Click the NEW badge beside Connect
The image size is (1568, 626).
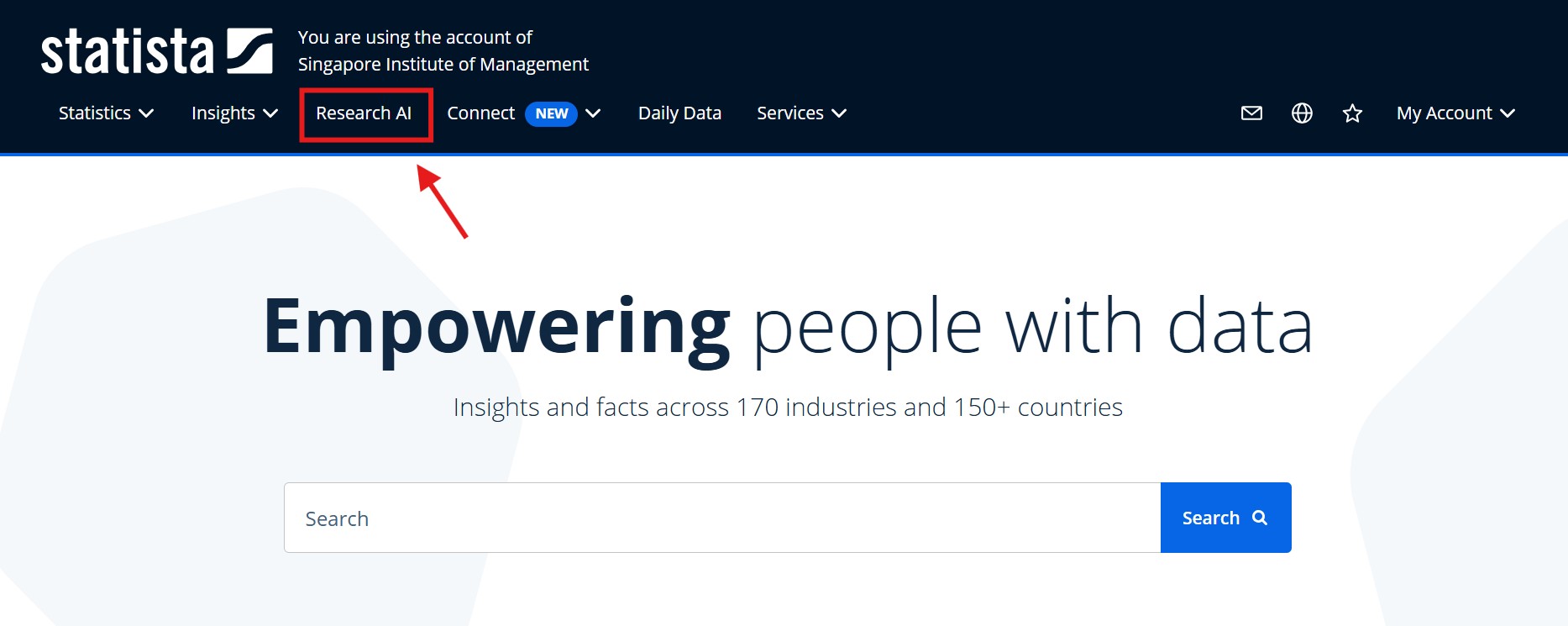(x=551, y=113)
